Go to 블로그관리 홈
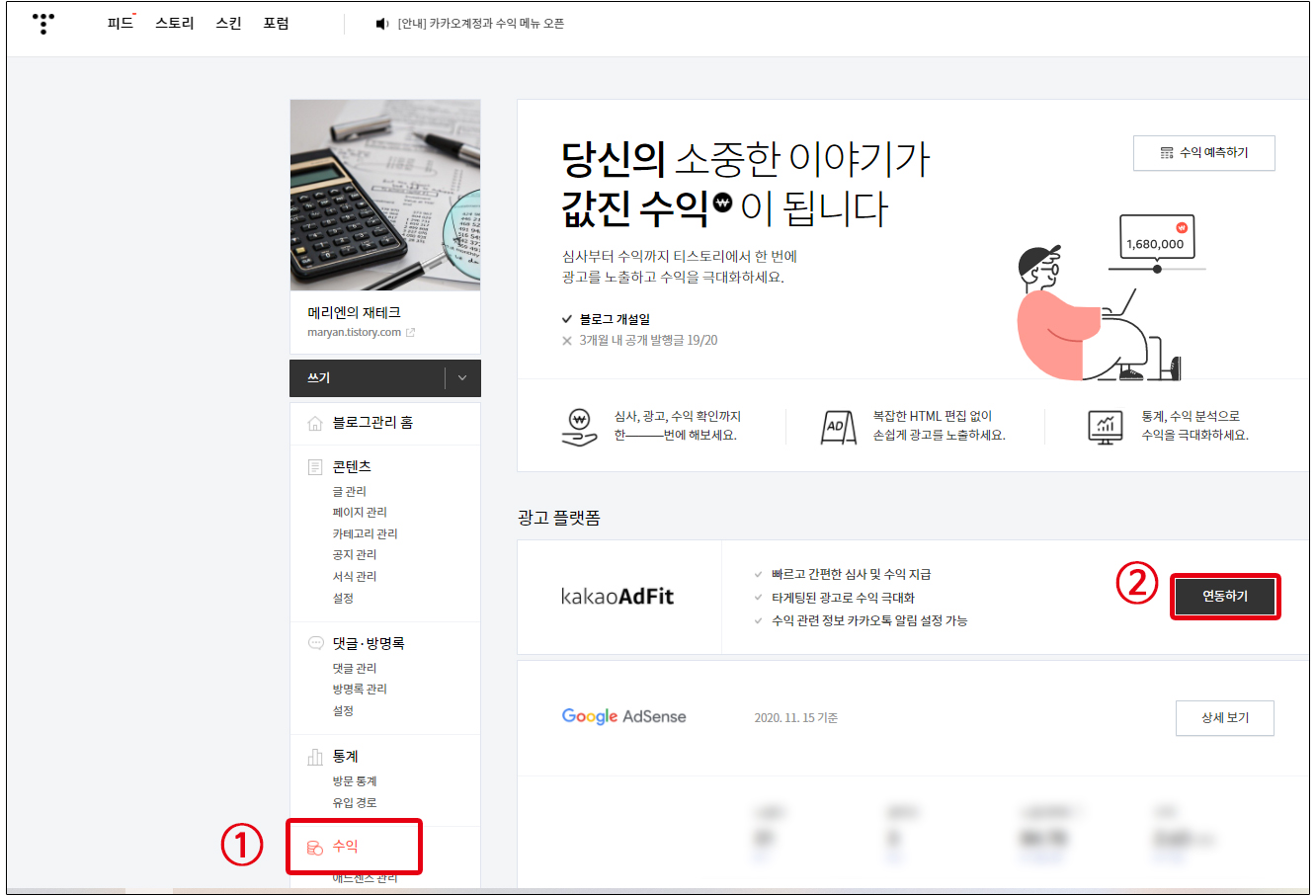 [x=373, y=423]
